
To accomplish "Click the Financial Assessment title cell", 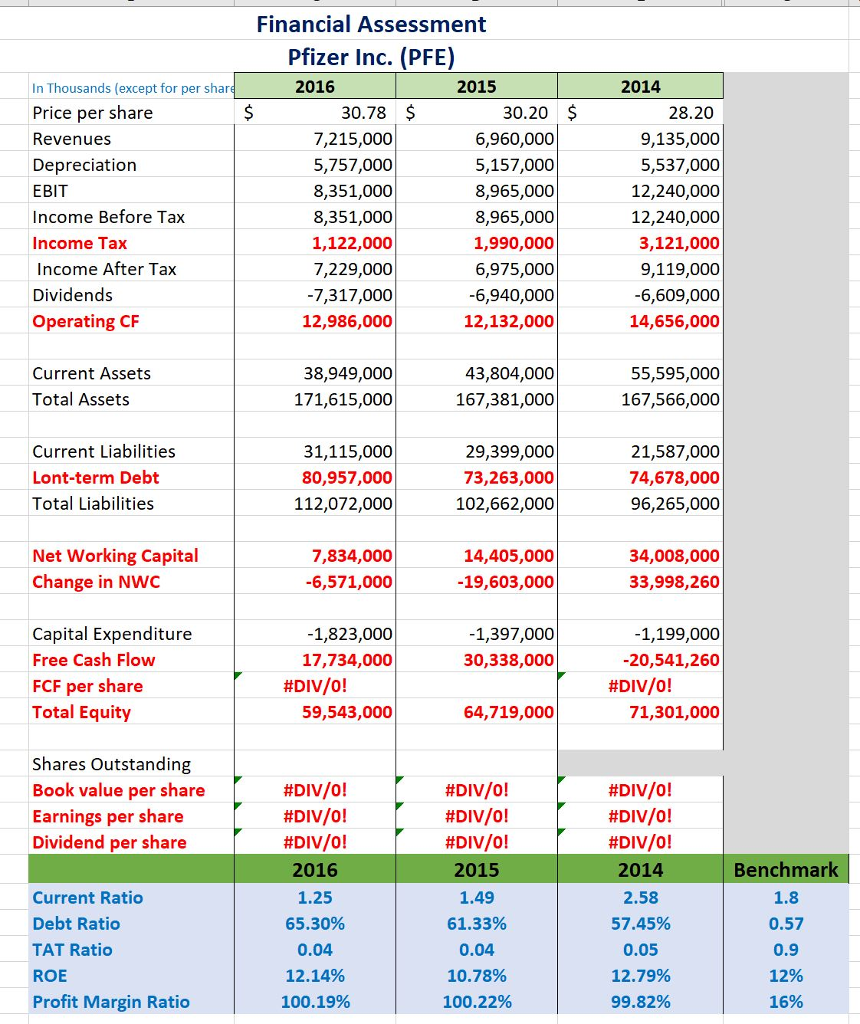I will point(371,24).
